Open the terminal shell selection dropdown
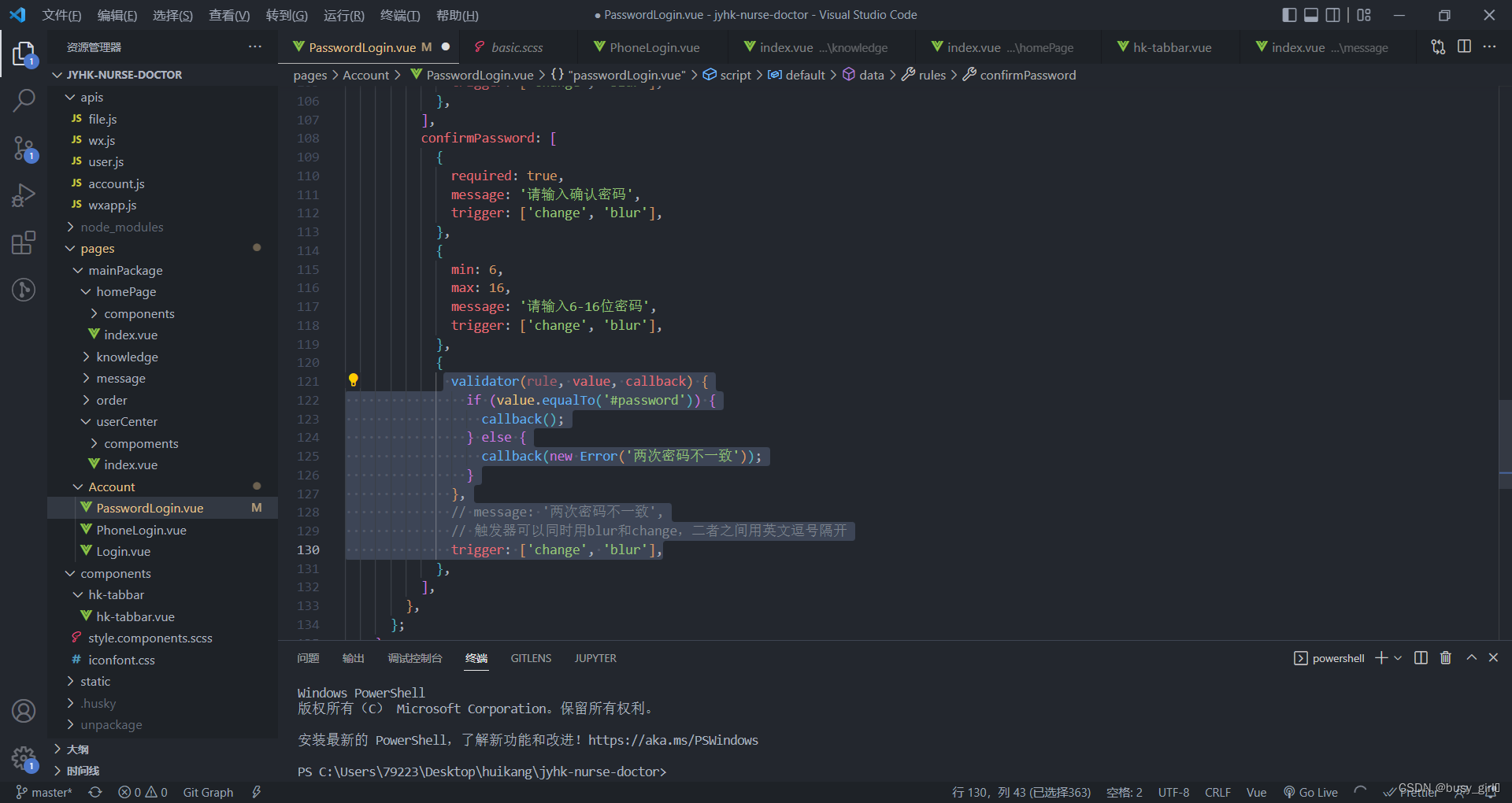Image resolution: width=1512 pixels, height=803 pixels. pos(1397,657)
